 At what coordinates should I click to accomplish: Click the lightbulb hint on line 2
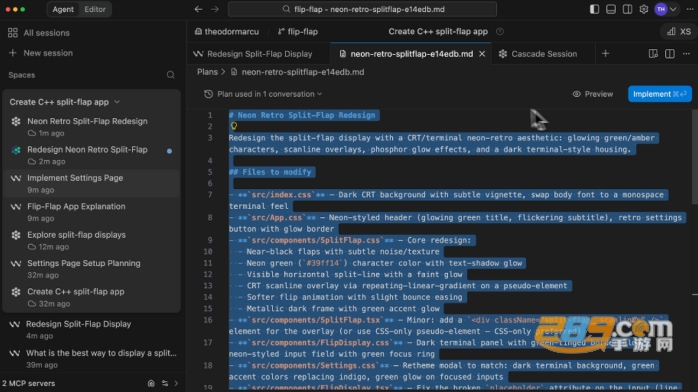tap(234, 126)
